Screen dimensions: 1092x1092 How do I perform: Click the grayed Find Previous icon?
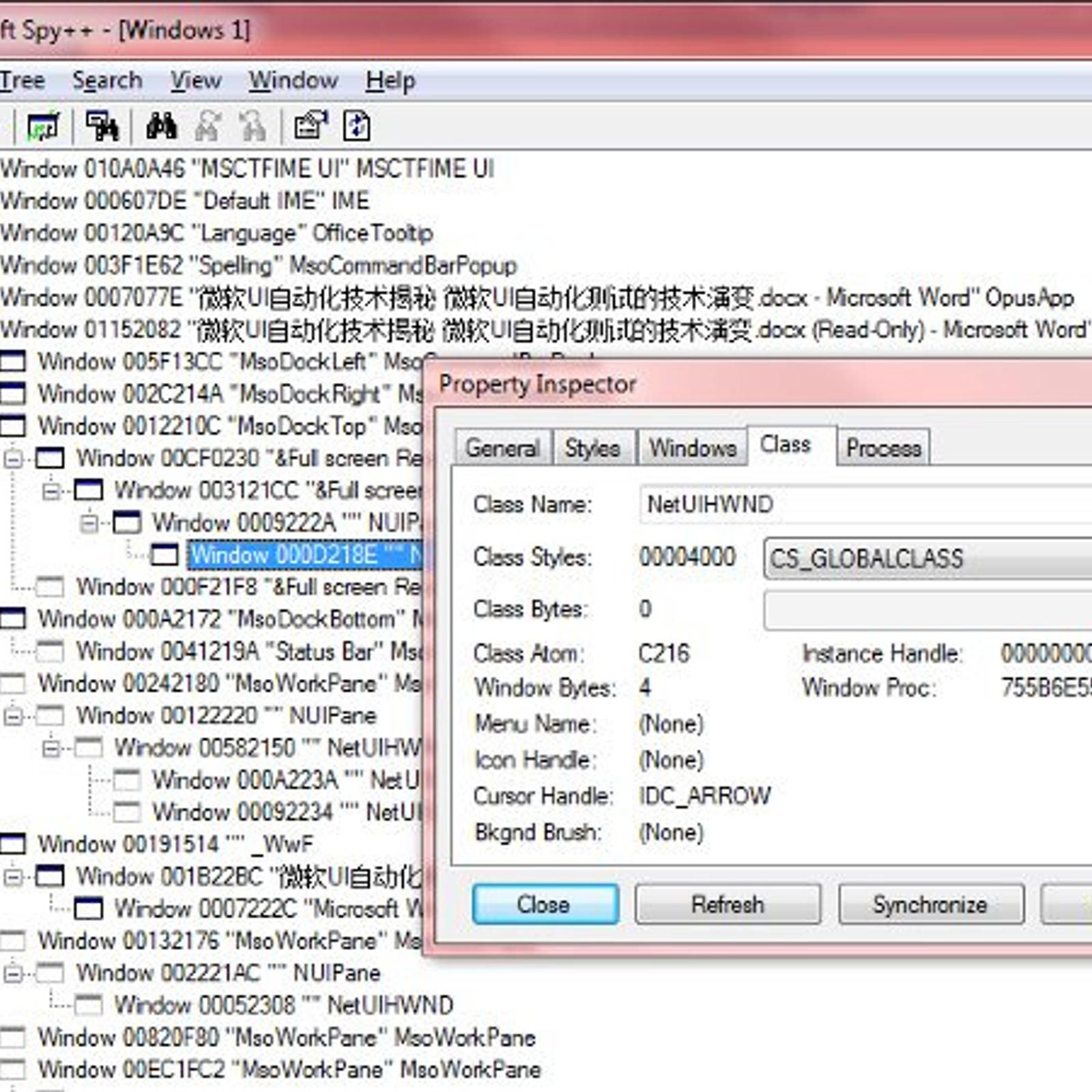pos(253,127)
